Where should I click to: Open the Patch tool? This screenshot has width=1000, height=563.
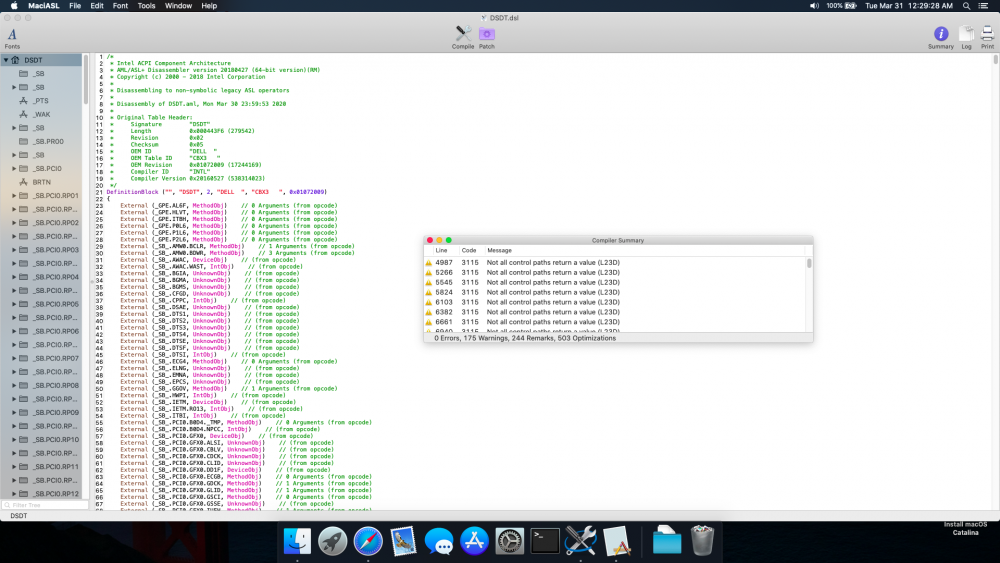click(x=487, y=37)
